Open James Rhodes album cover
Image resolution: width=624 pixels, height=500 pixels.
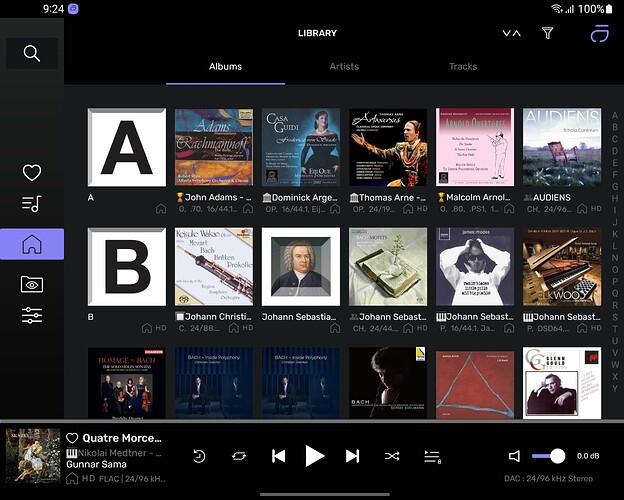475,267
